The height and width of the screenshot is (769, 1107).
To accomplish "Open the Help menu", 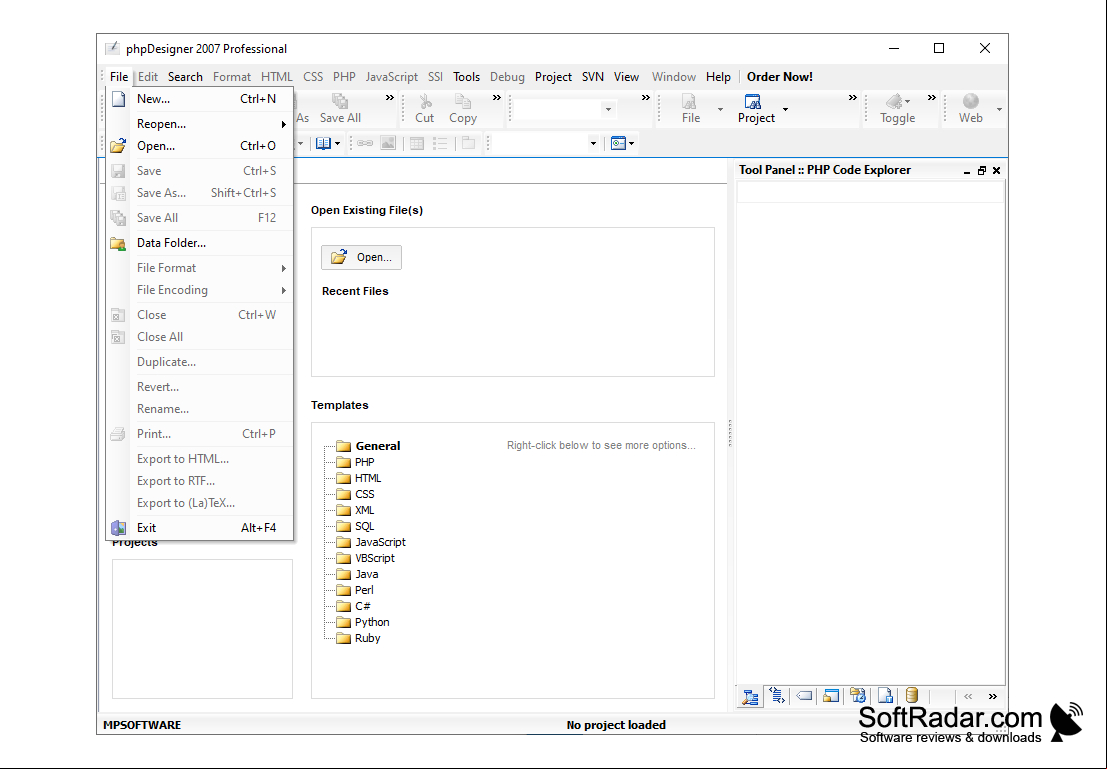I will [x=718, y=77].
